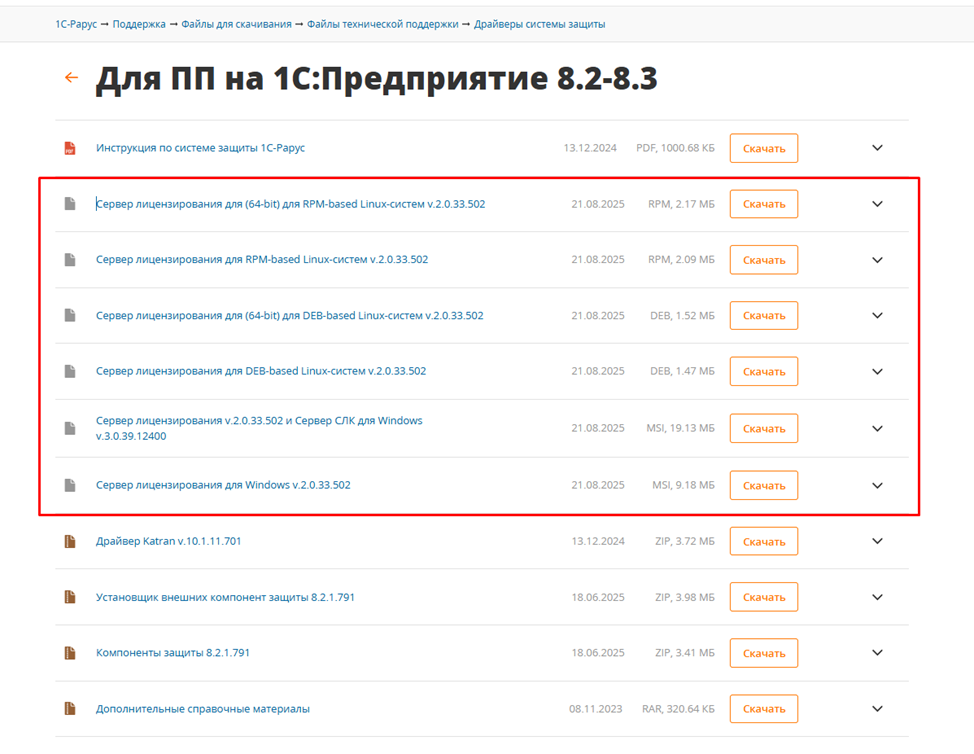
Task: Click the size text RAR, 320.64 КБ
Action: [x=678, y=709]
